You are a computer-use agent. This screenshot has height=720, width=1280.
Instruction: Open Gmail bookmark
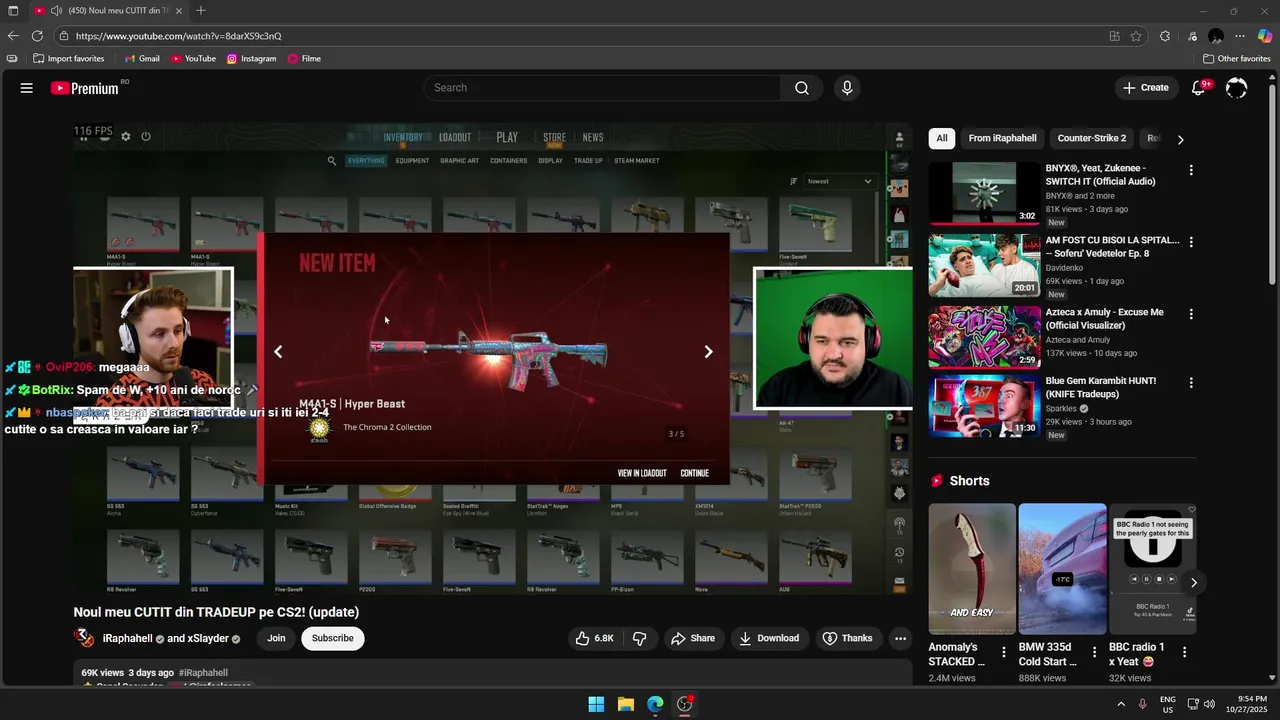click(142, 59)
